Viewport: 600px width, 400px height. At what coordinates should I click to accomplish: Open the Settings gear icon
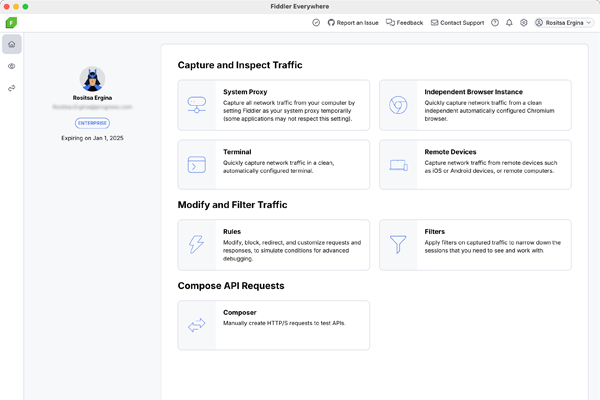pos(523,22)
